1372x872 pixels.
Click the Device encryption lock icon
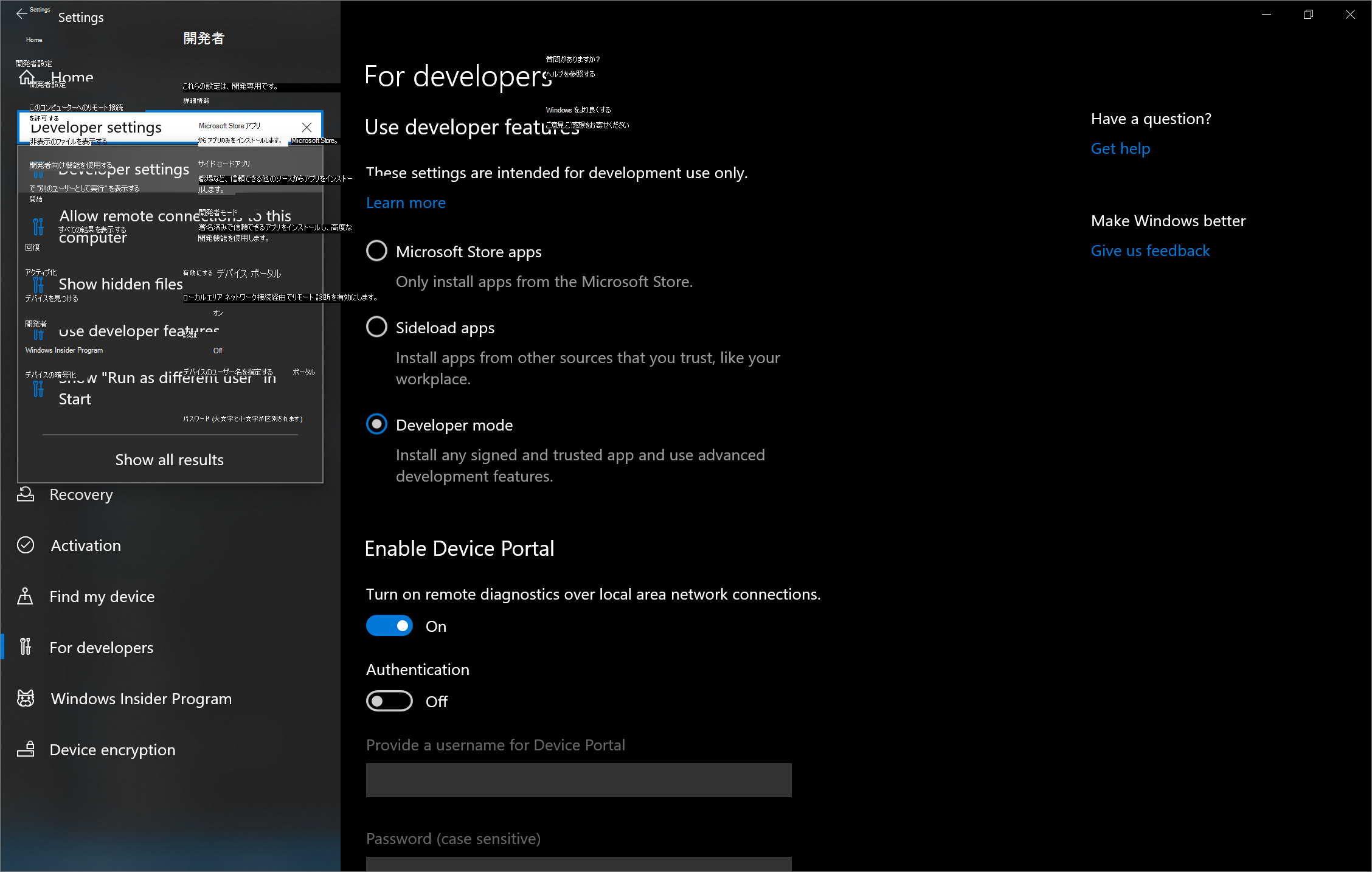tap(26, 749)
